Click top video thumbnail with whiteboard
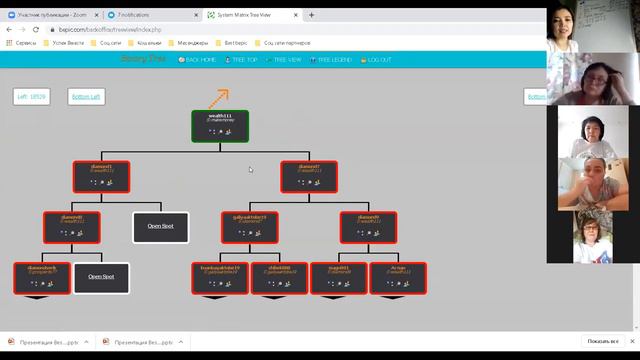The width and height of the screenshot is (640, 360). (593, 26)
